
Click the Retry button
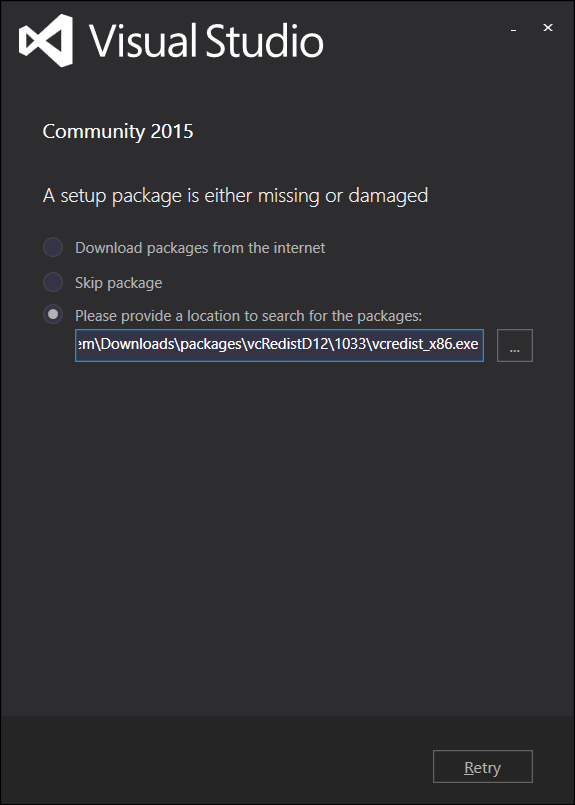pos(483,766)
